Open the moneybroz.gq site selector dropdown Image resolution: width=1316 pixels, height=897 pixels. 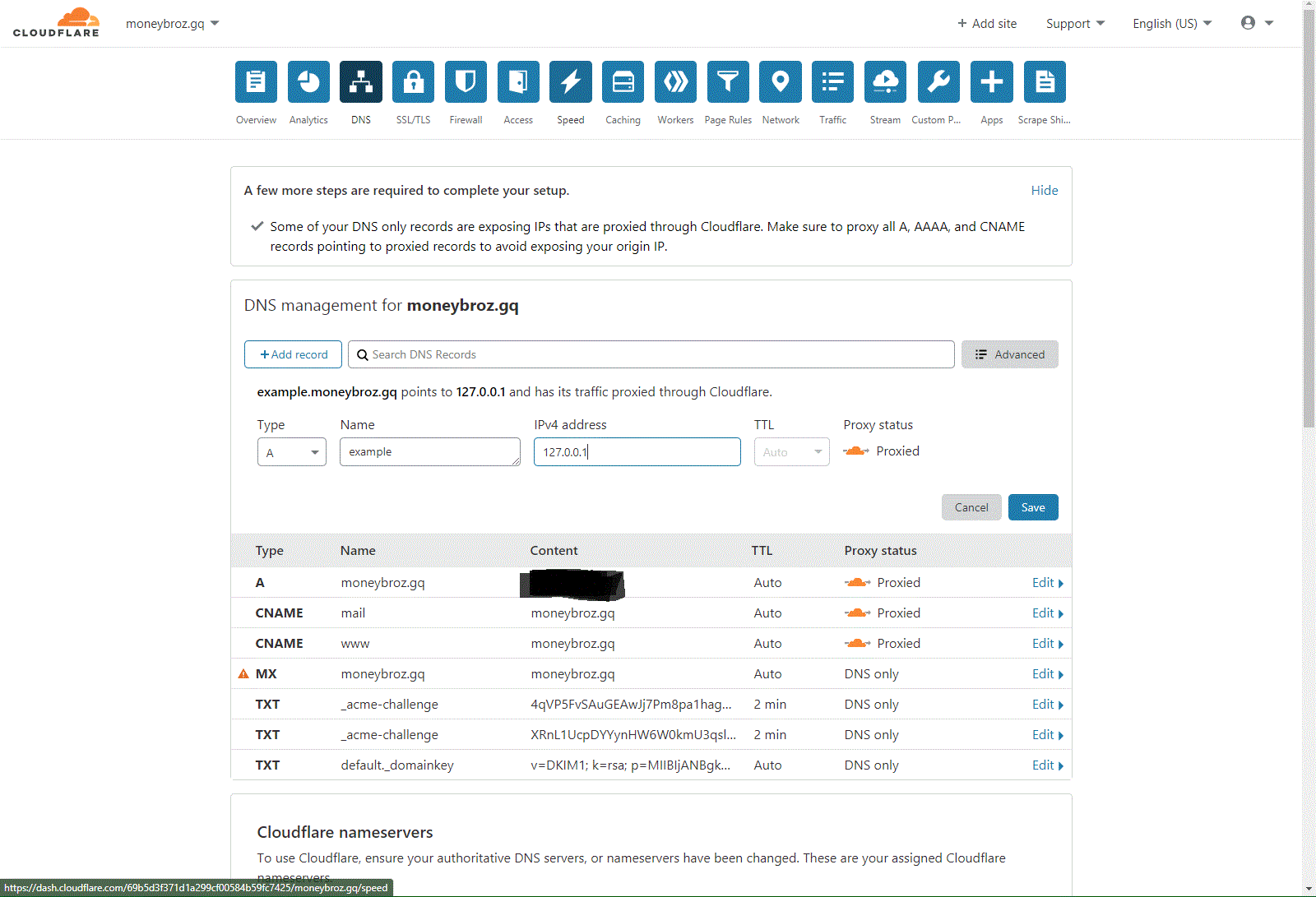click(x=172, y=23)
